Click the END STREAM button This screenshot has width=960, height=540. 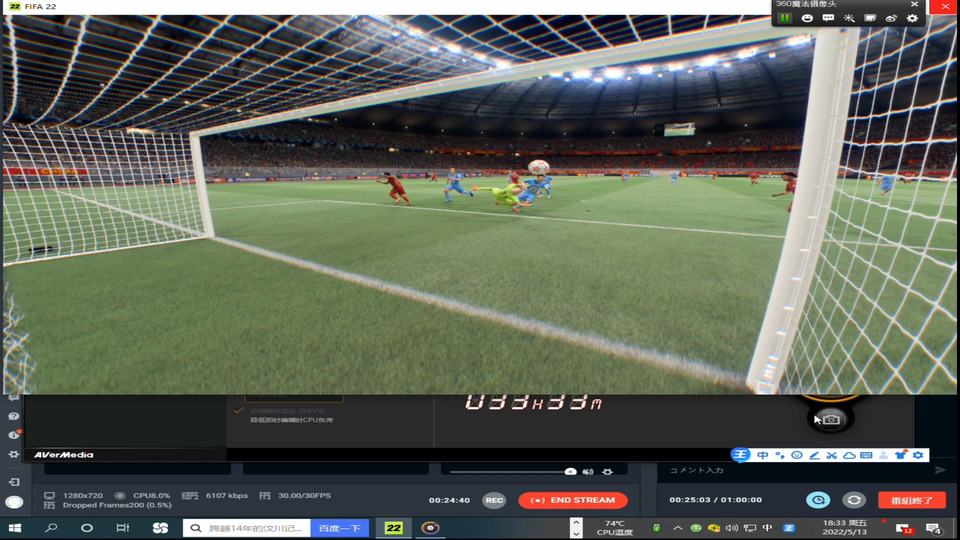click(573, 500)
